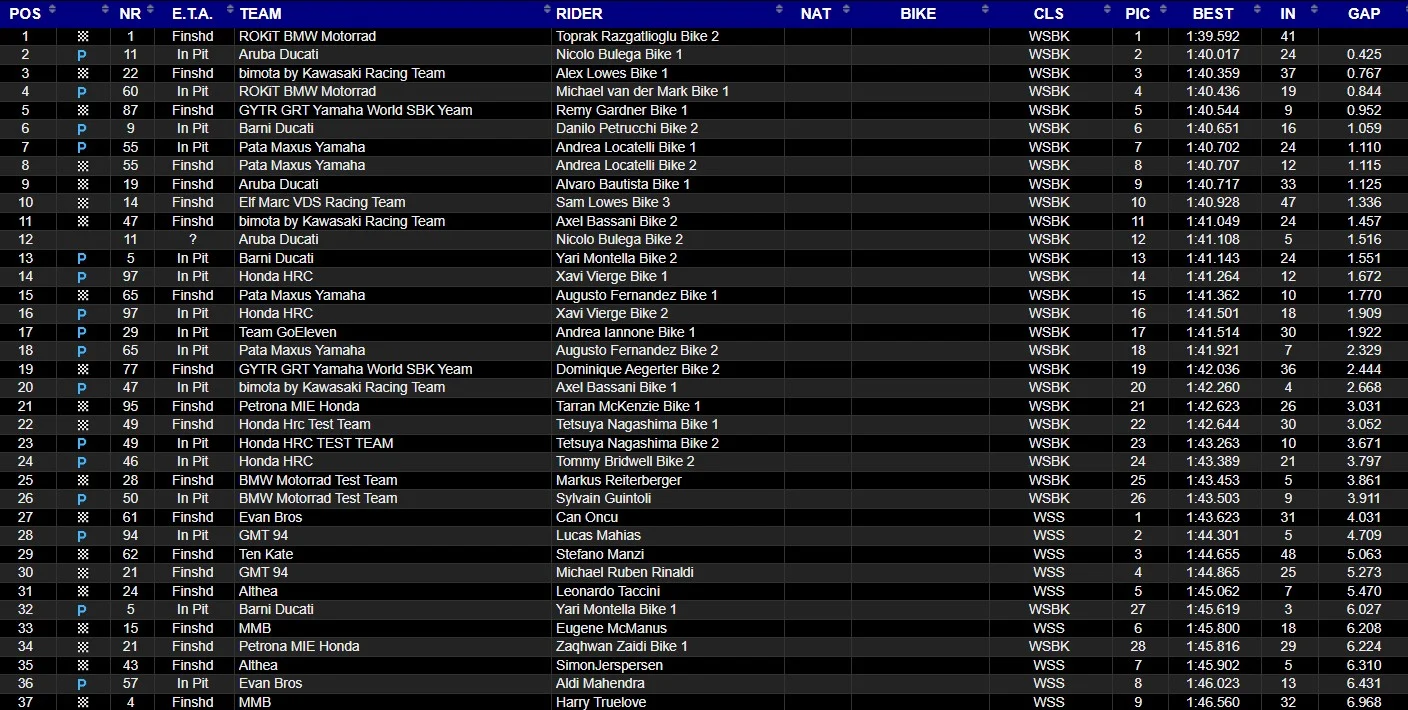Click team 'Team GoEleven'
The image size is (1408, 710).
click(288, 332)
